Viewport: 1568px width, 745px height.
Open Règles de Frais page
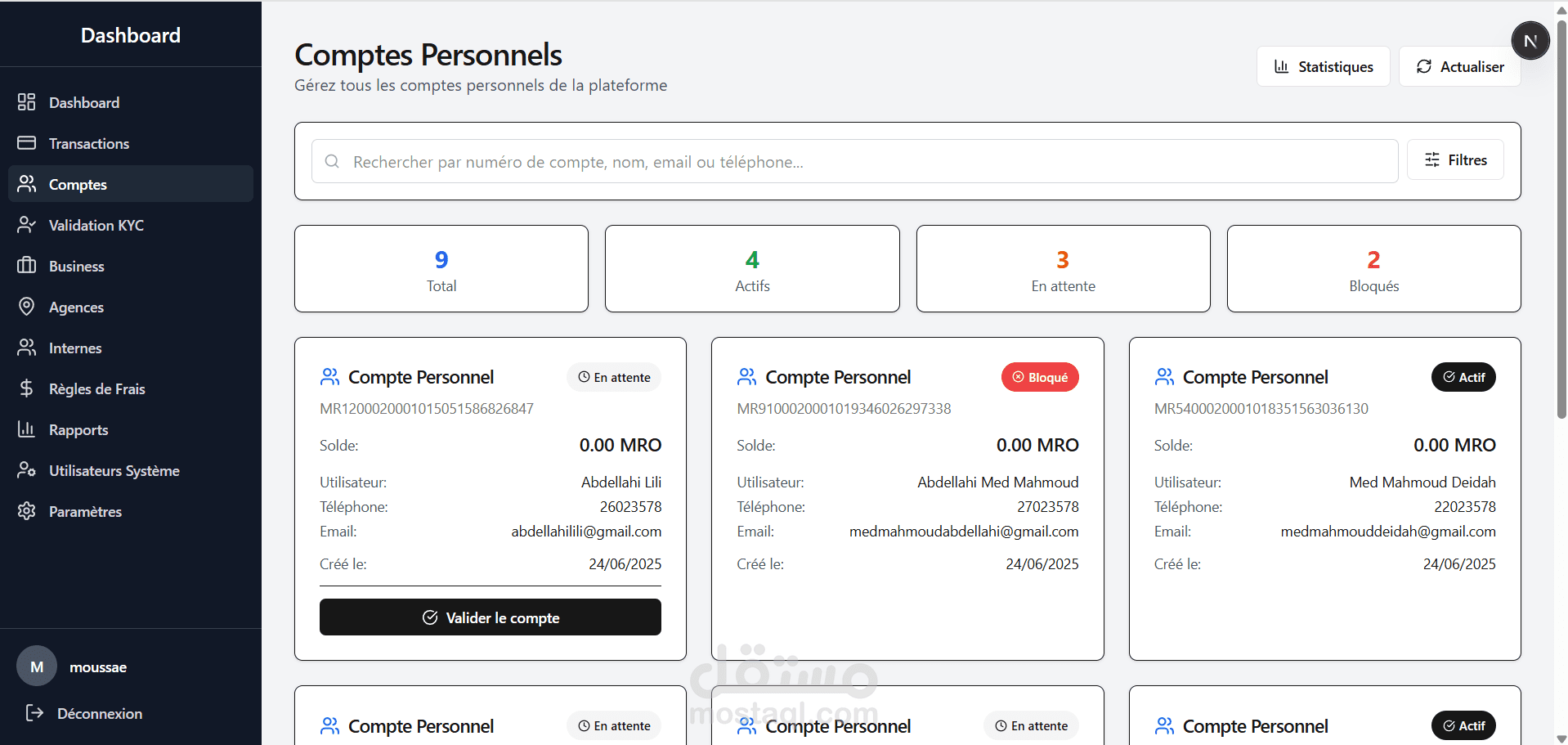click(131, 388)
